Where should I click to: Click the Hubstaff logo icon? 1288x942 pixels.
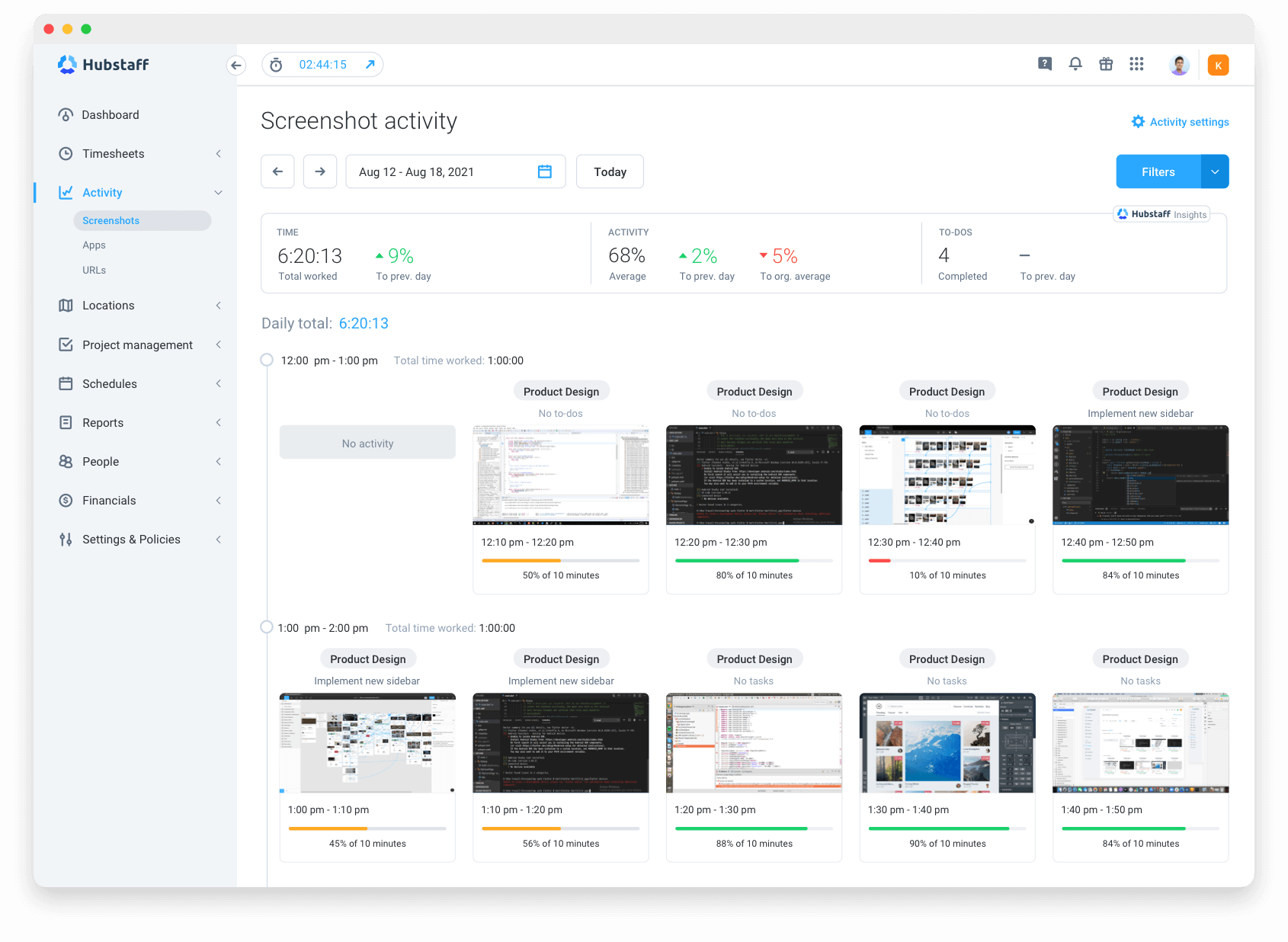[x=67, y=65]
